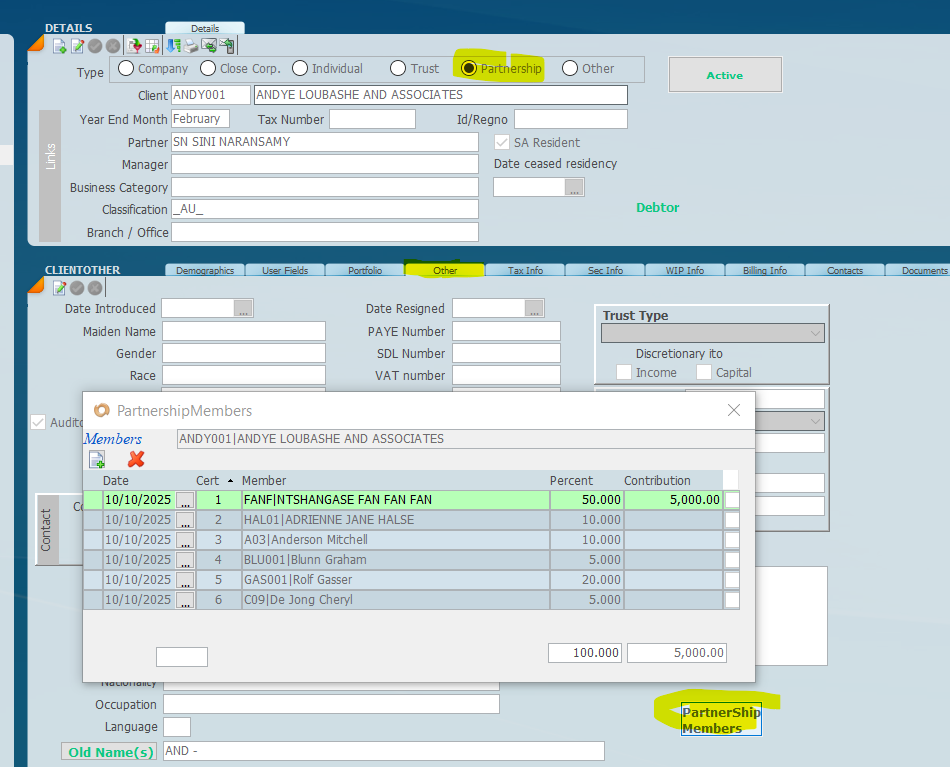Add a new member in PartnershipMembers dialog

(97, 459)
